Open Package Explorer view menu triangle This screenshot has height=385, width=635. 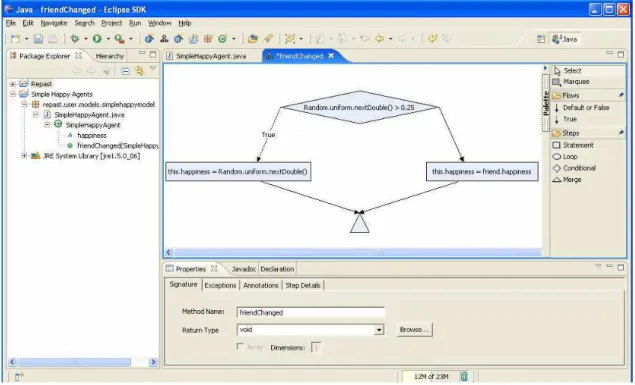point(153,69)
